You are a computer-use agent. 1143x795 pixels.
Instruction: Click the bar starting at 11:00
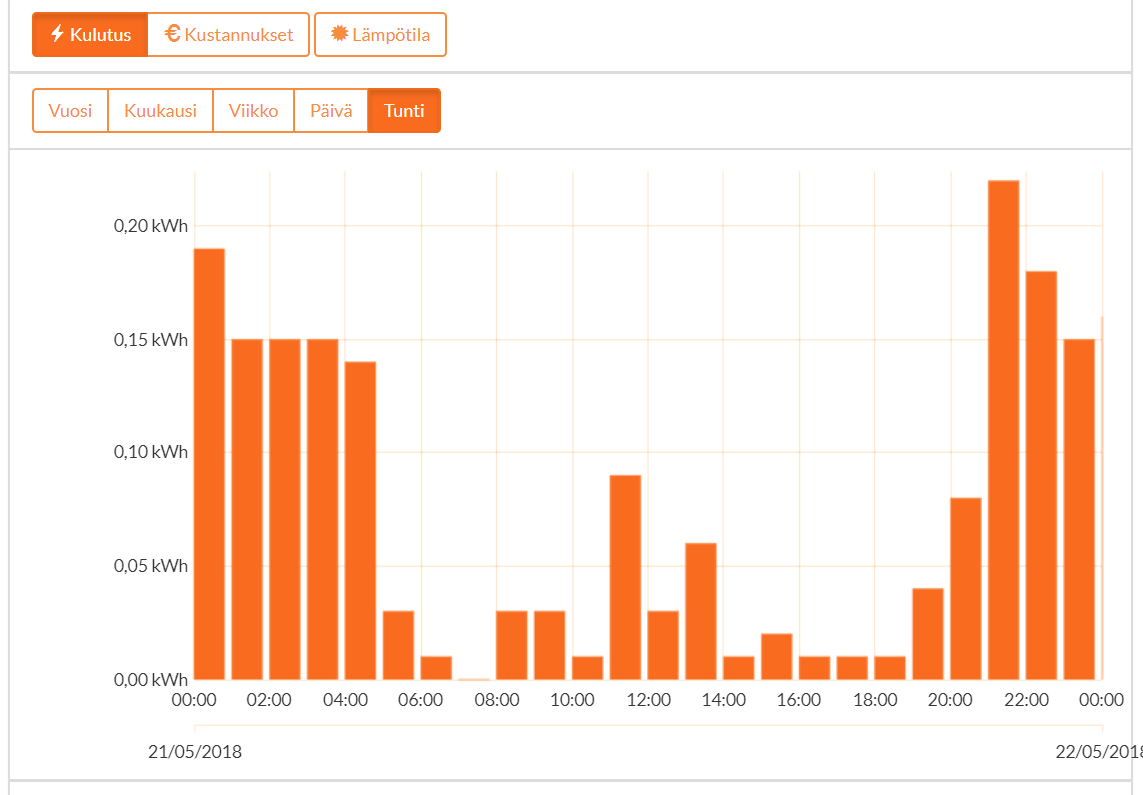[x=625, y=577]
